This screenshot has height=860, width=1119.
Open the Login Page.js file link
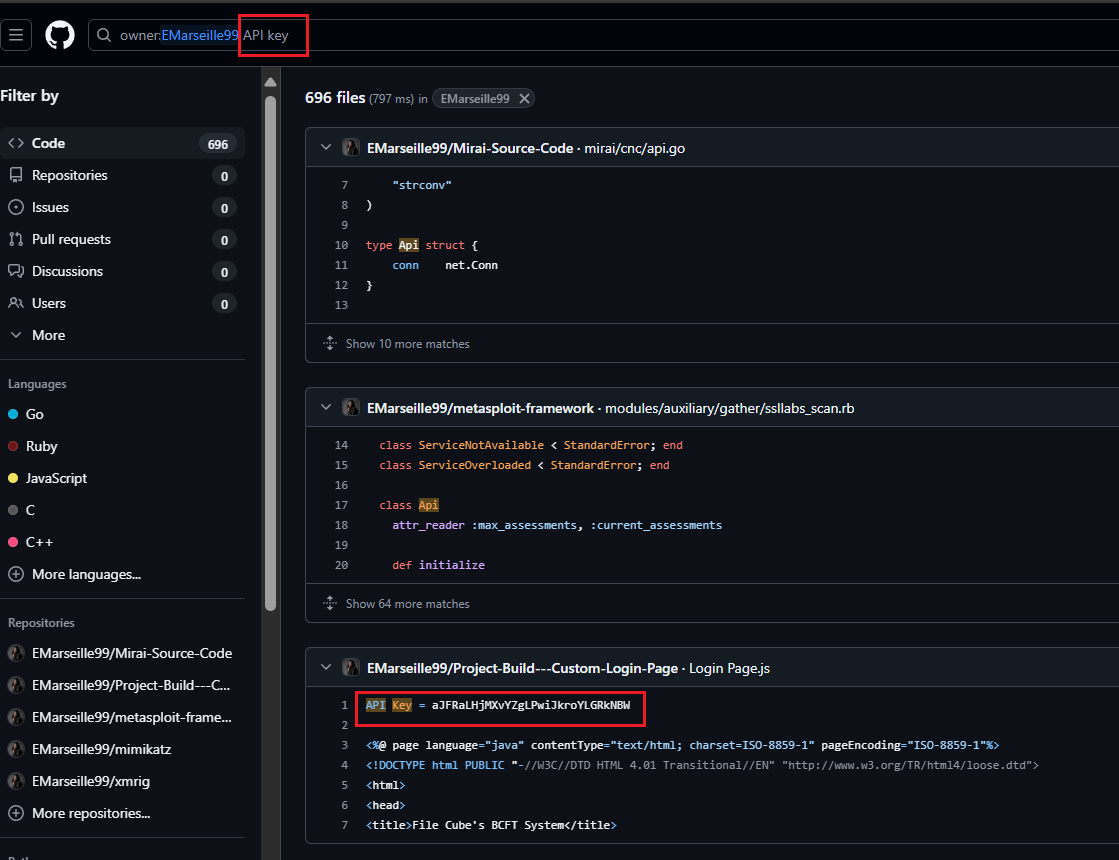pyautogui.click(x=729, y=668)
